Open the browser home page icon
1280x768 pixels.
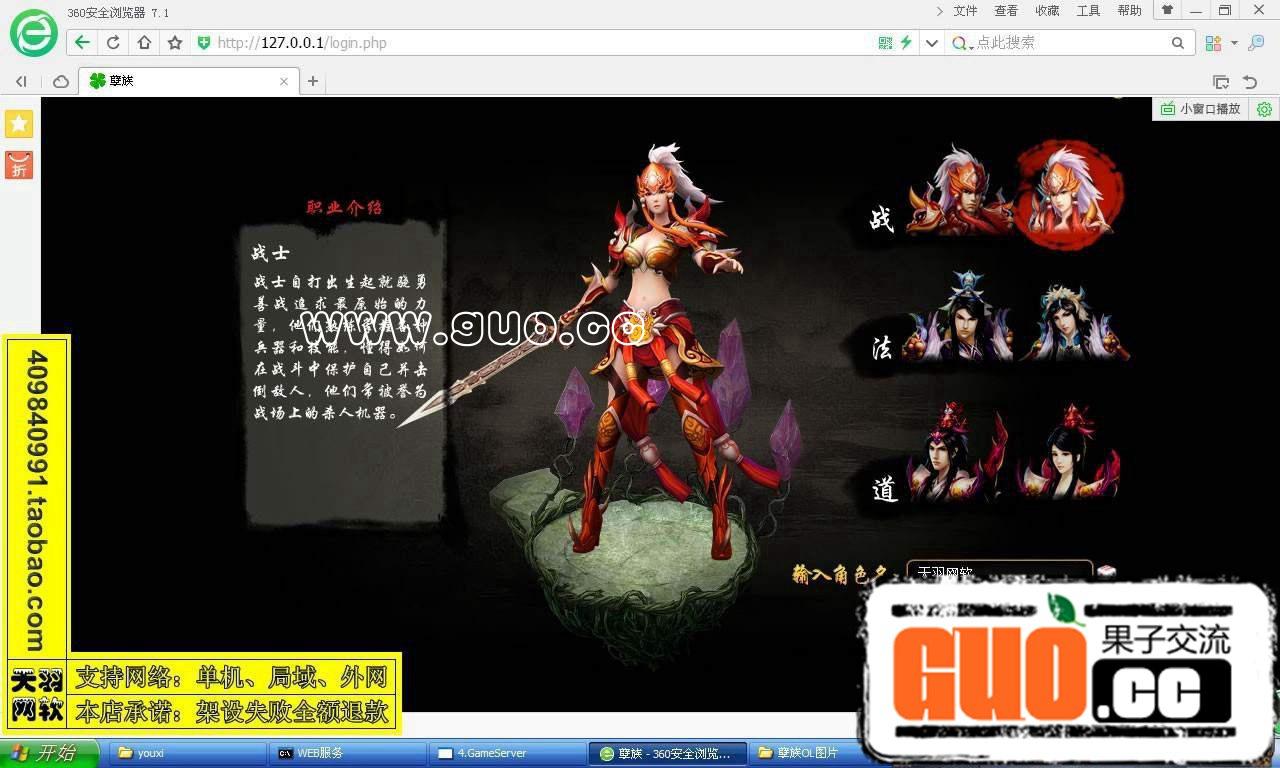[x=144, y=43]
